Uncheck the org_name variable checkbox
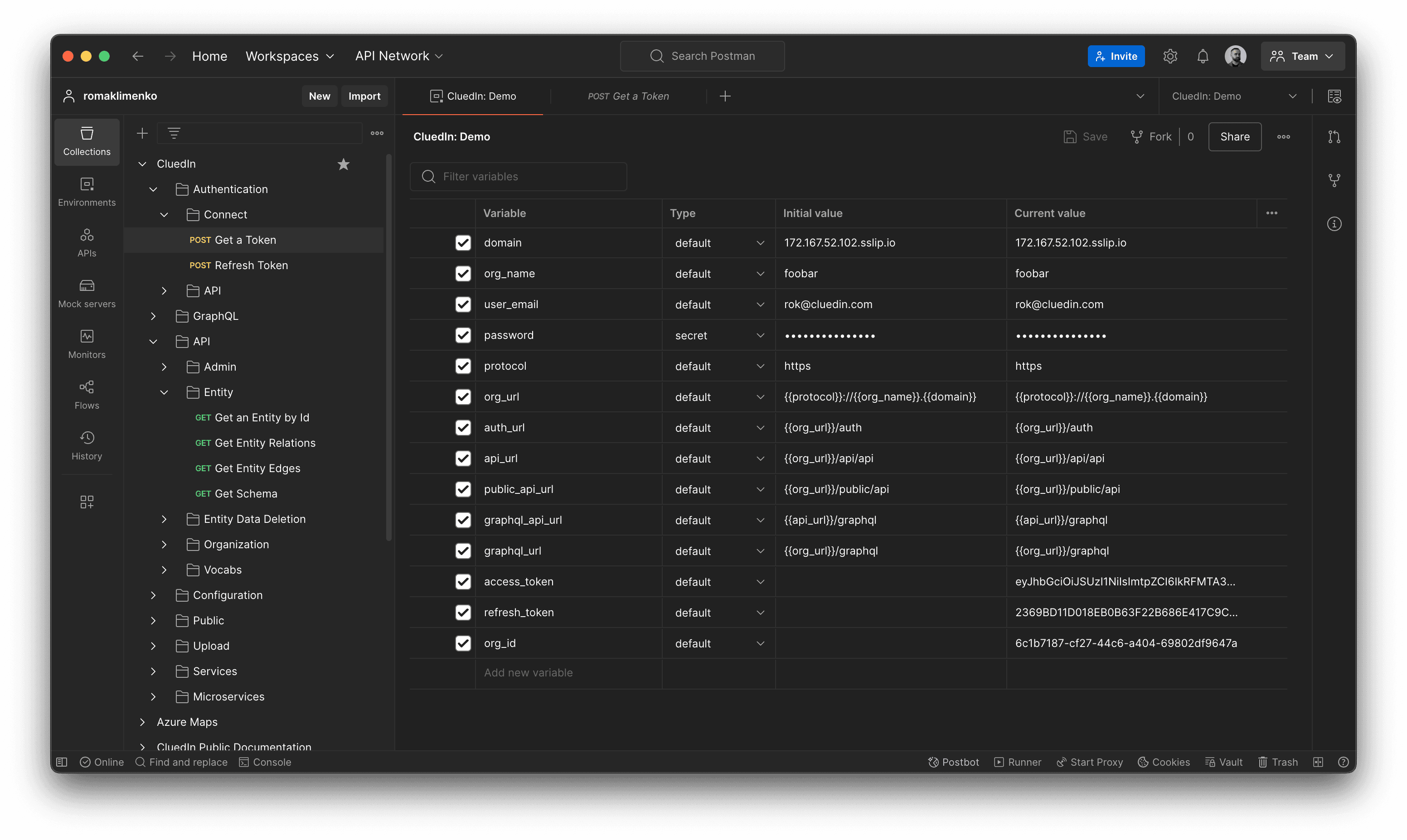The width and height of the screenshot is (1407, 840). 463,273
